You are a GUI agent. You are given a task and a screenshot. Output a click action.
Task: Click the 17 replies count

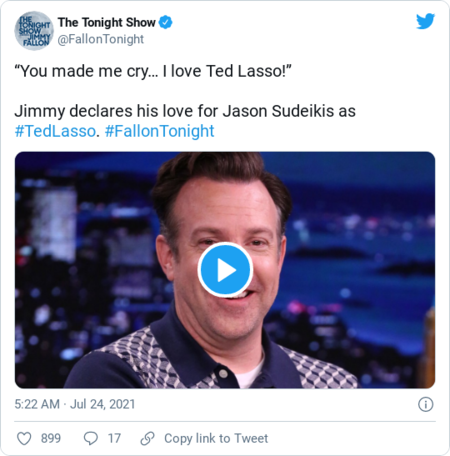click(x=114, y=438)
